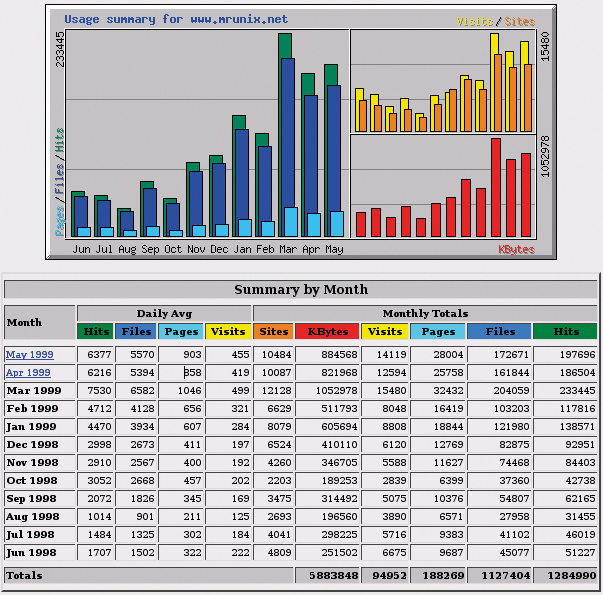
Task: Click the Visits/Sites legend at chart top
Action: [x=496, y=21]
